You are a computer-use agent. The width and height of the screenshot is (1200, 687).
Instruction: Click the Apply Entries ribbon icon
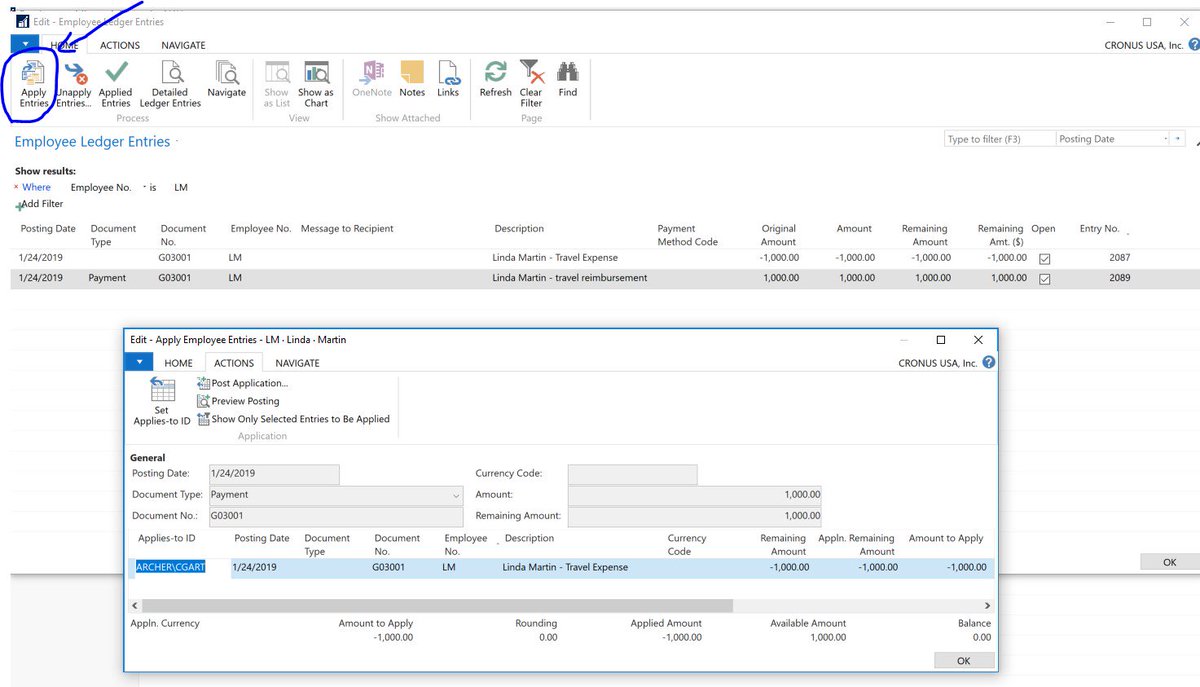33,84
